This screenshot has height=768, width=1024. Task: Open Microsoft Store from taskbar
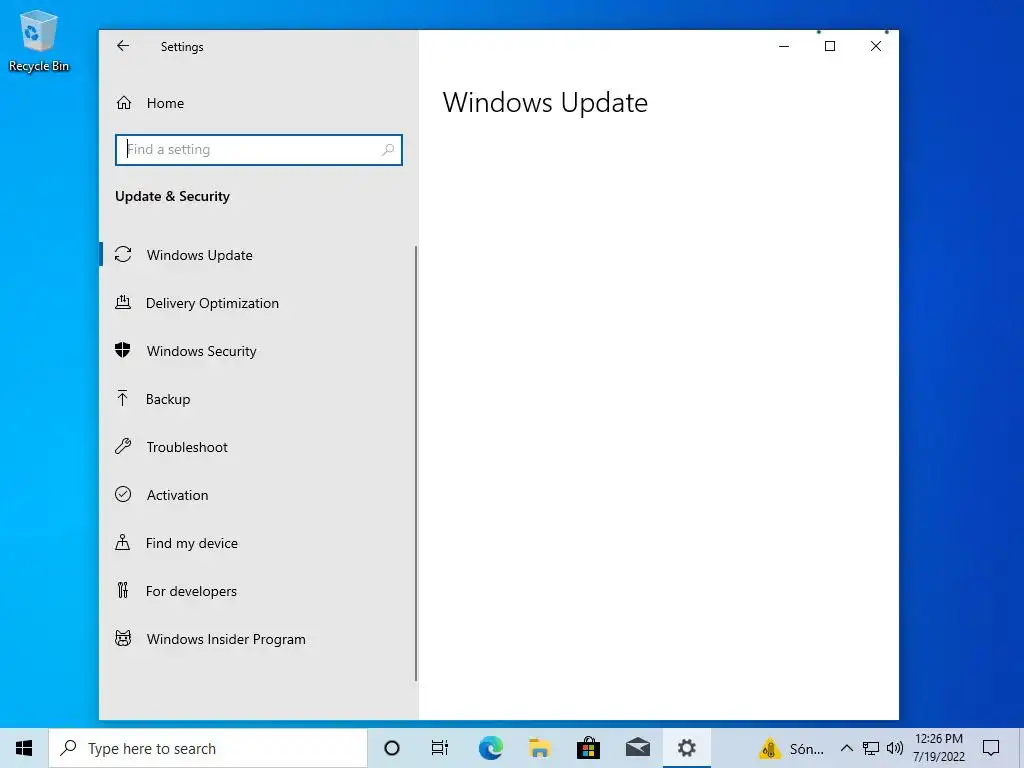(588, 748)
